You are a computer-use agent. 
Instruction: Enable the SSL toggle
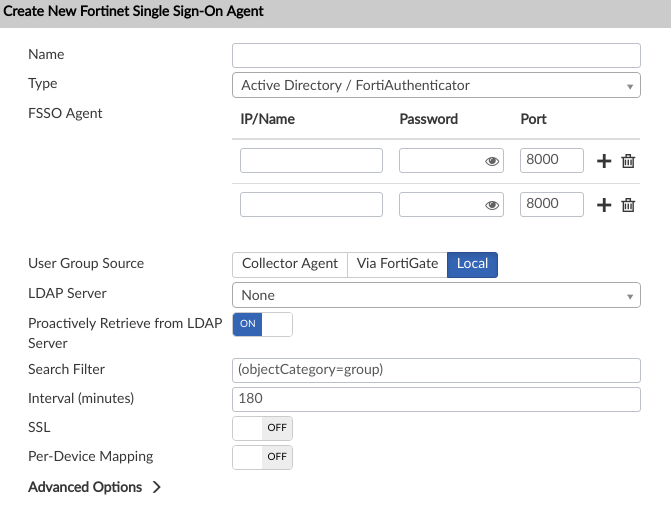[x=262, y=428]
